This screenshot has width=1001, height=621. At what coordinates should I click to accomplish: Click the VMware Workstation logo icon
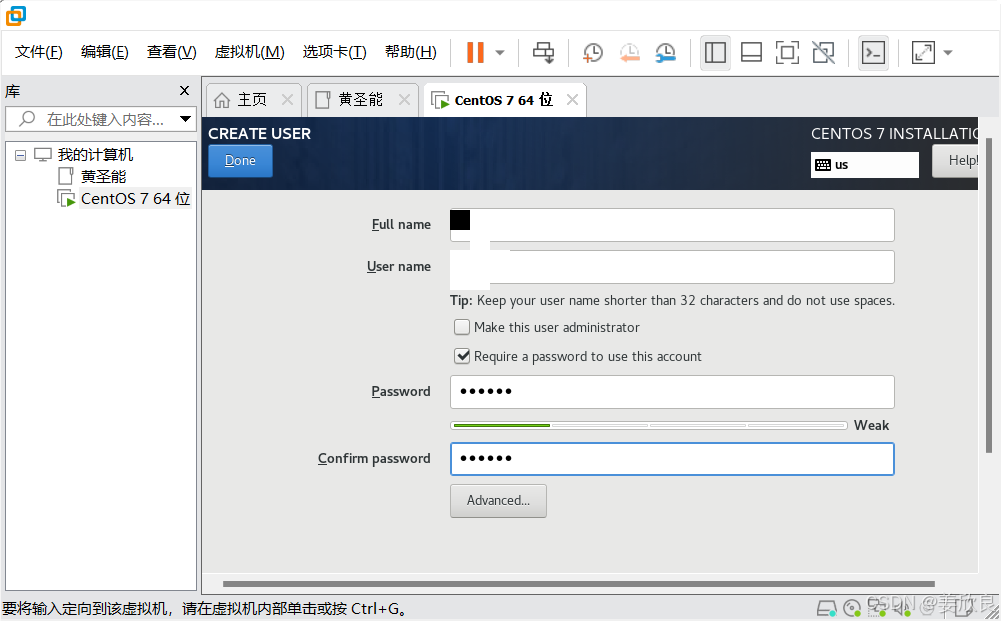coord(16,15)
